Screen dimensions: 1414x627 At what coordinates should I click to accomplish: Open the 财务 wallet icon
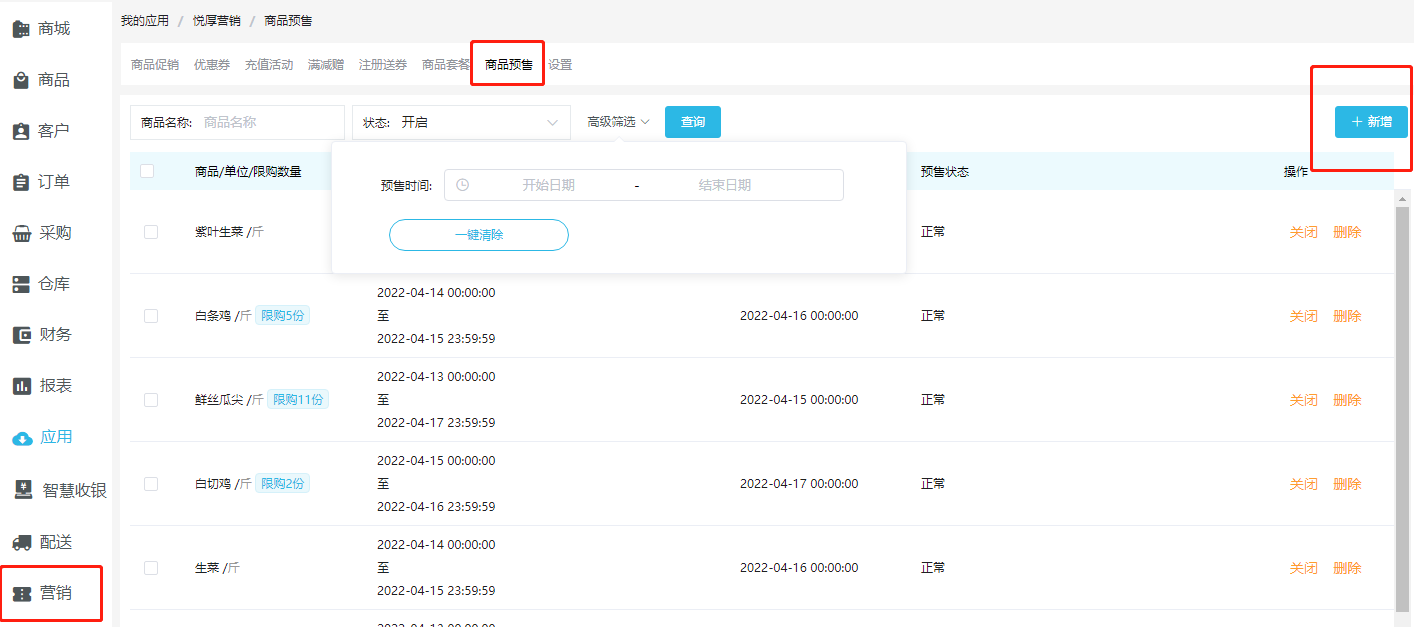[x=21, y=335]
